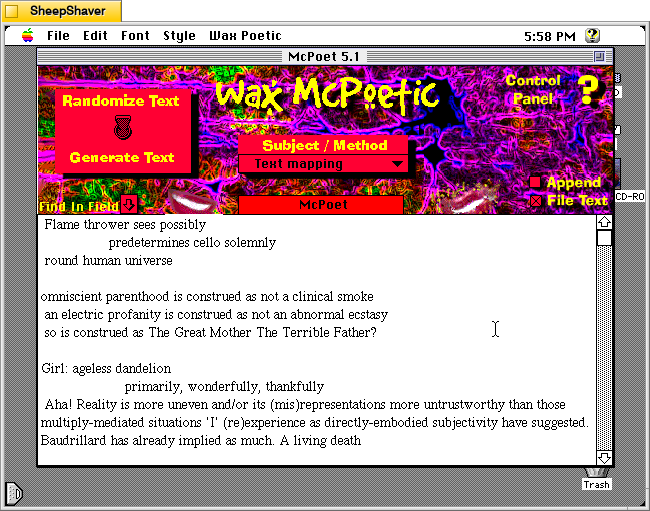Click the scrollbar thumb in text field
The image size is (650, 511).
point(604,238)
